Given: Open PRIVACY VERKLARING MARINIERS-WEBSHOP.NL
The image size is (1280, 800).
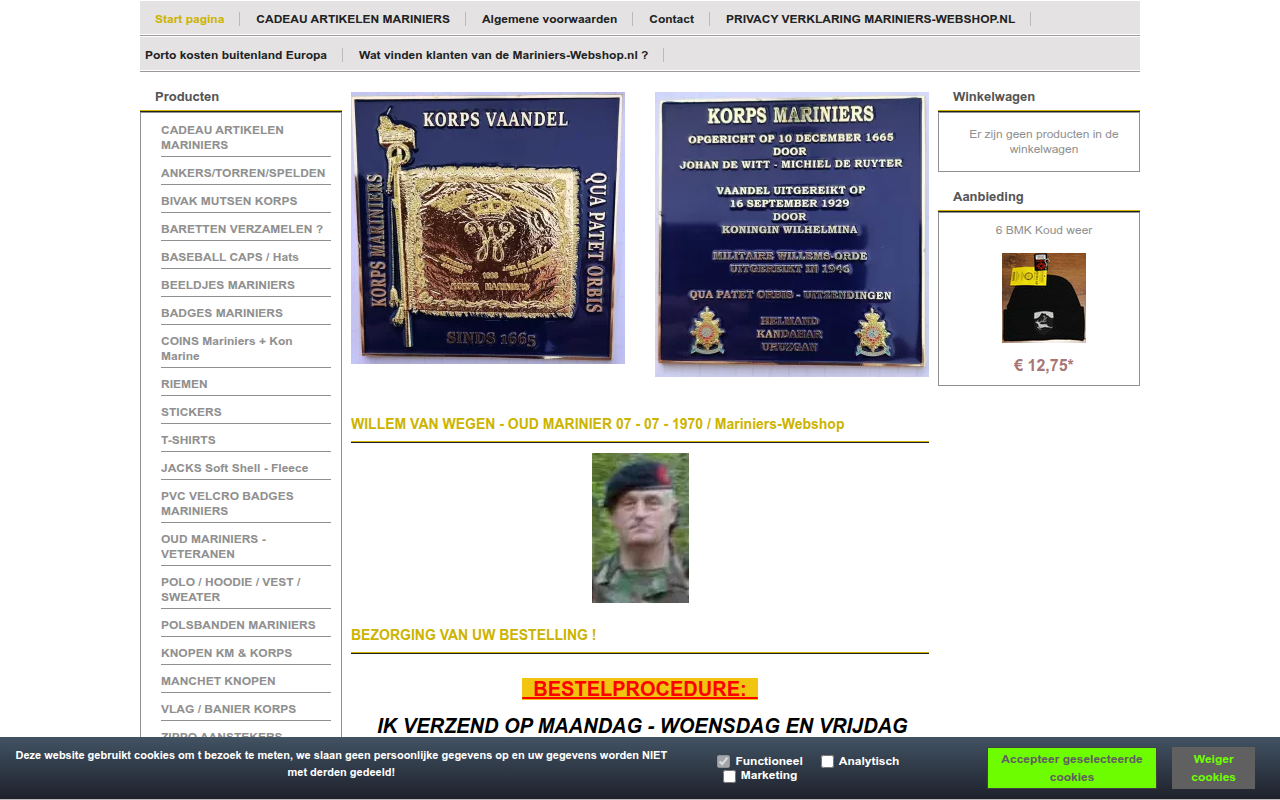Looking at the screenshot, I should point(870,19).
